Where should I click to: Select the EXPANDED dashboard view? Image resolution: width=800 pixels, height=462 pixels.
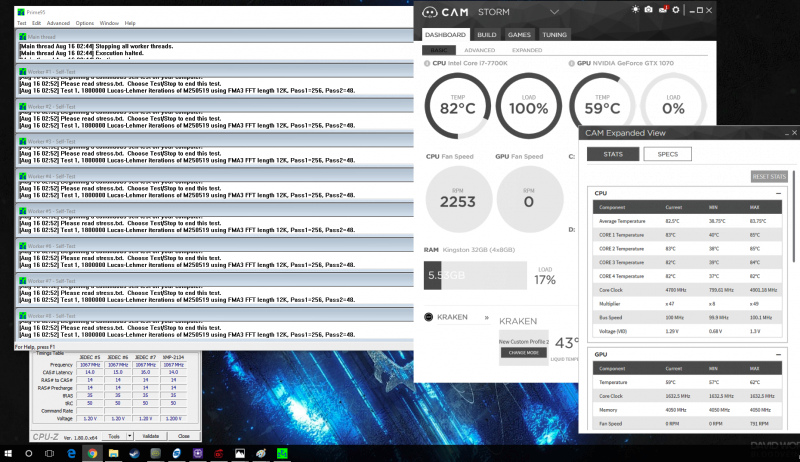pyautogui.click(x=527, y=50)
